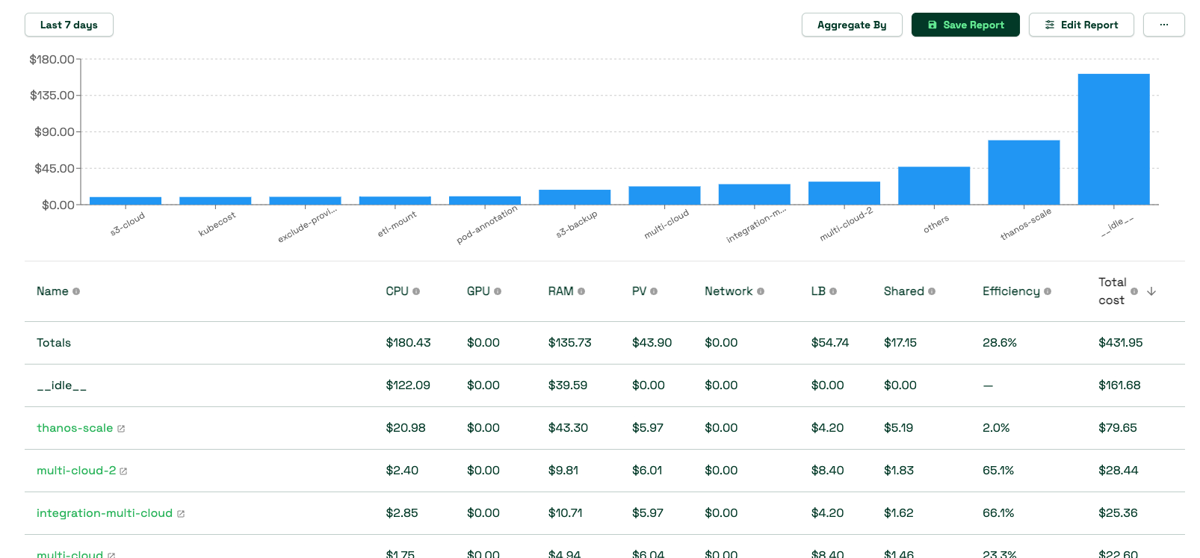This screenshot has height=558, width=1200.
Task: Click the info icon beside GPU column
Action: (497, 292)
